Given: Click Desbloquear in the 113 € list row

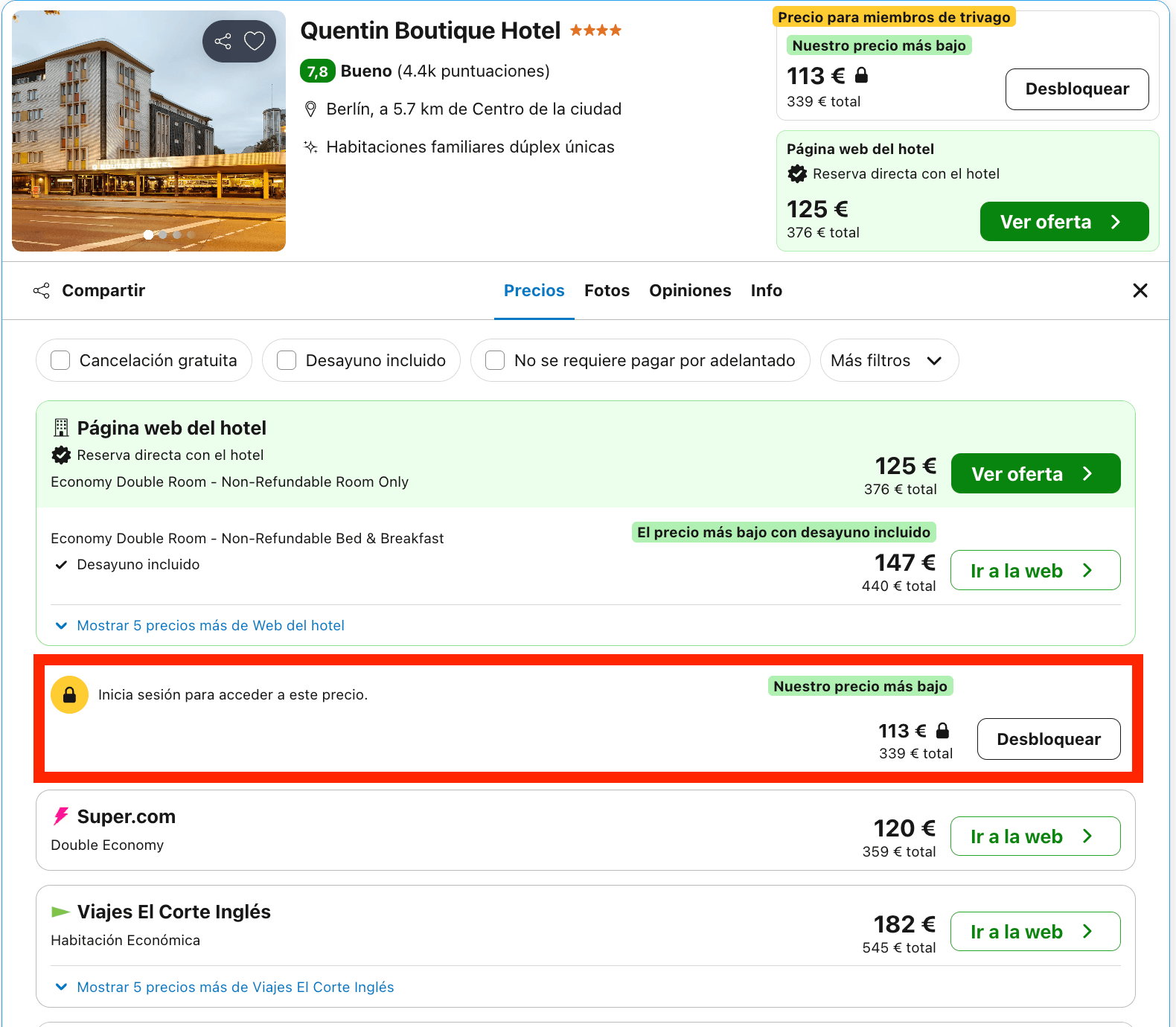Looking at the screenshot, I should (1049, 739).
